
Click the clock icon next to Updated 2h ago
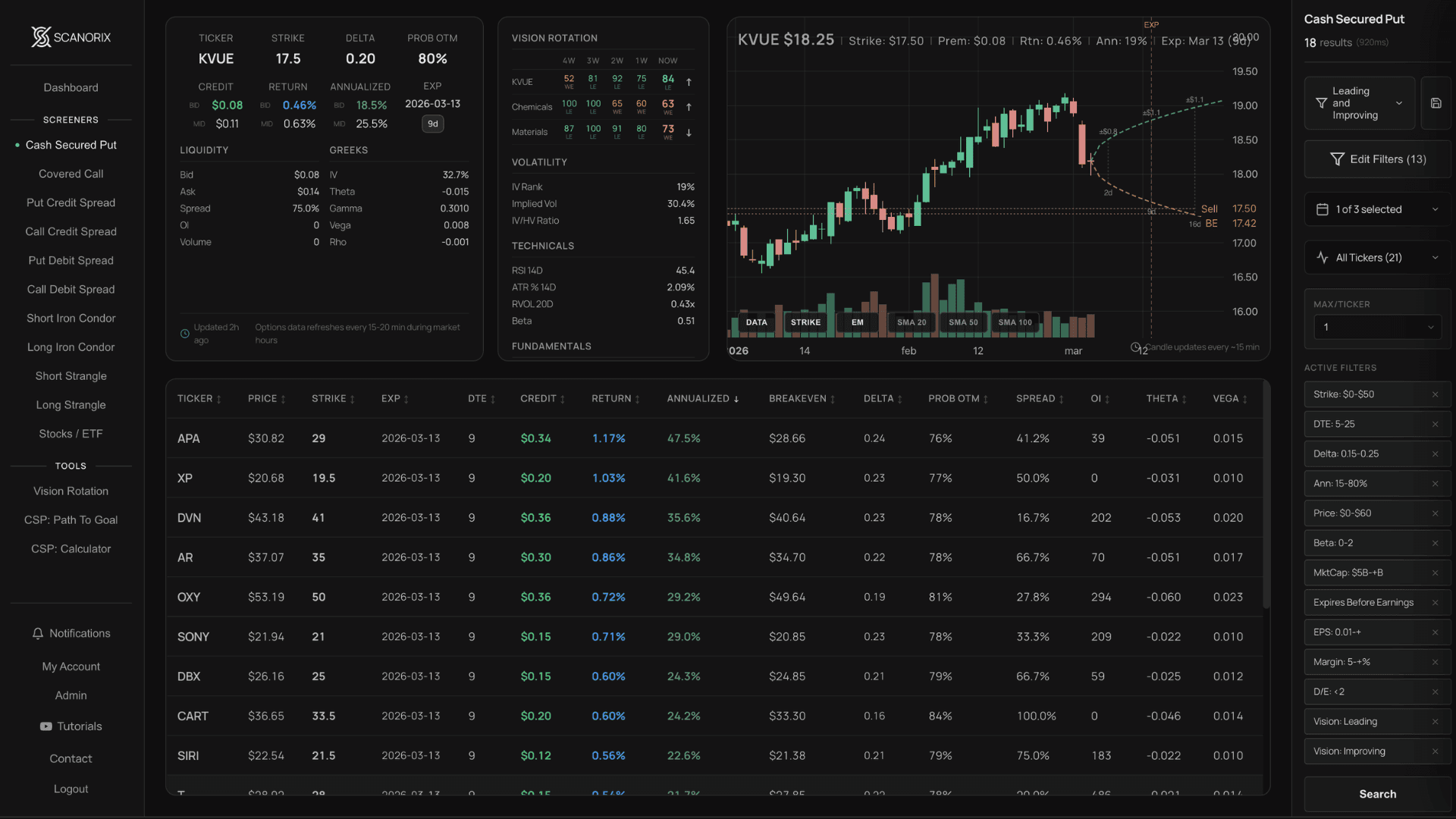tap(185, 334)
